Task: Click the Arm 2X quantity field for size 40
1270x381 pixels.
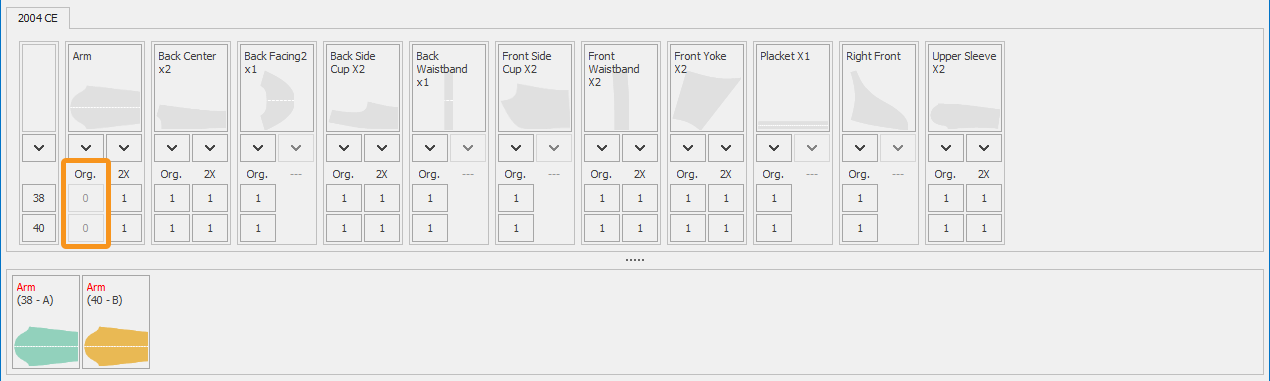Action: coord(124,228)
